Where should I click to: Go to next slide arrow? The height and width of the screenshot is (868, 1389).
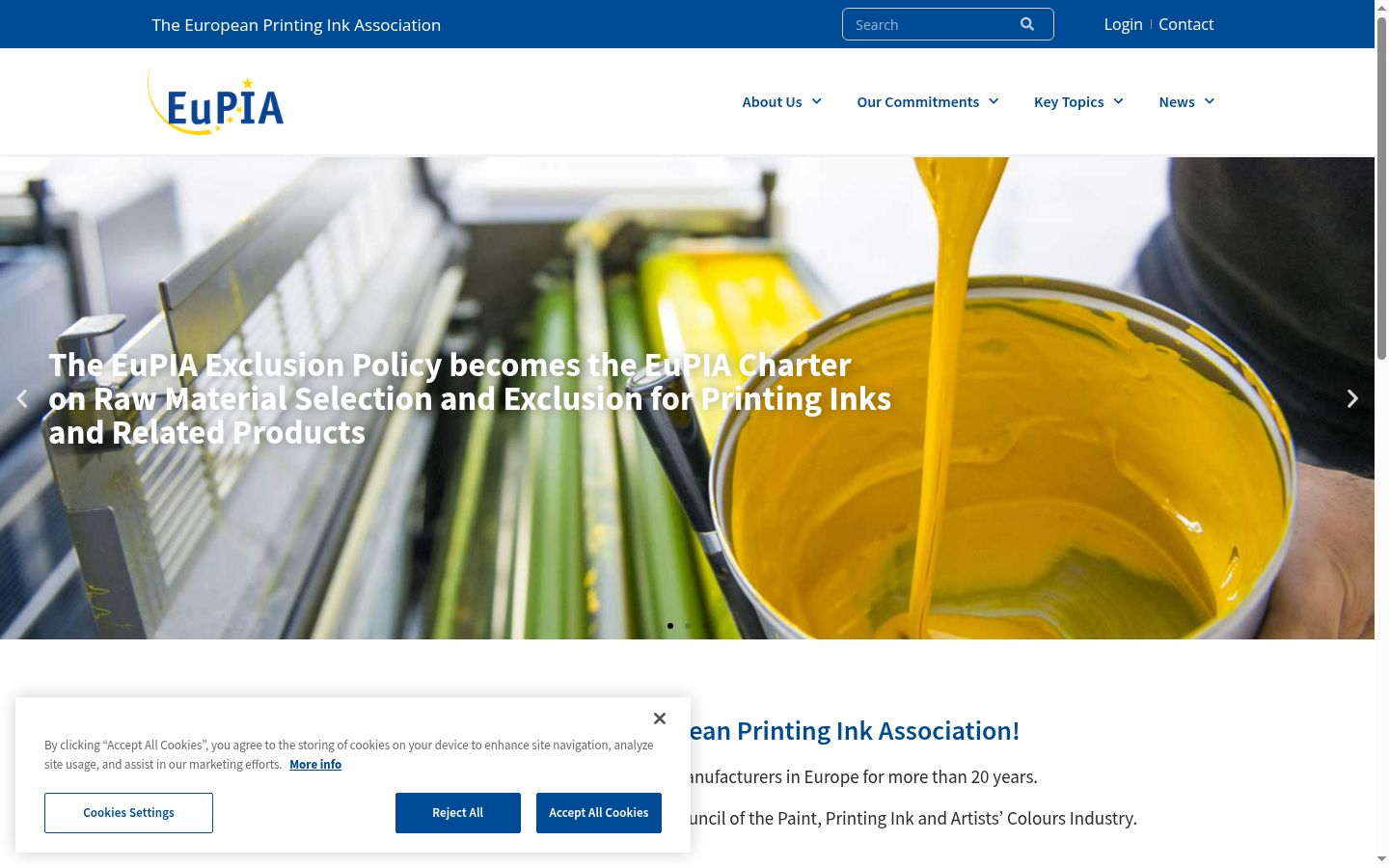coord(1352,398)
